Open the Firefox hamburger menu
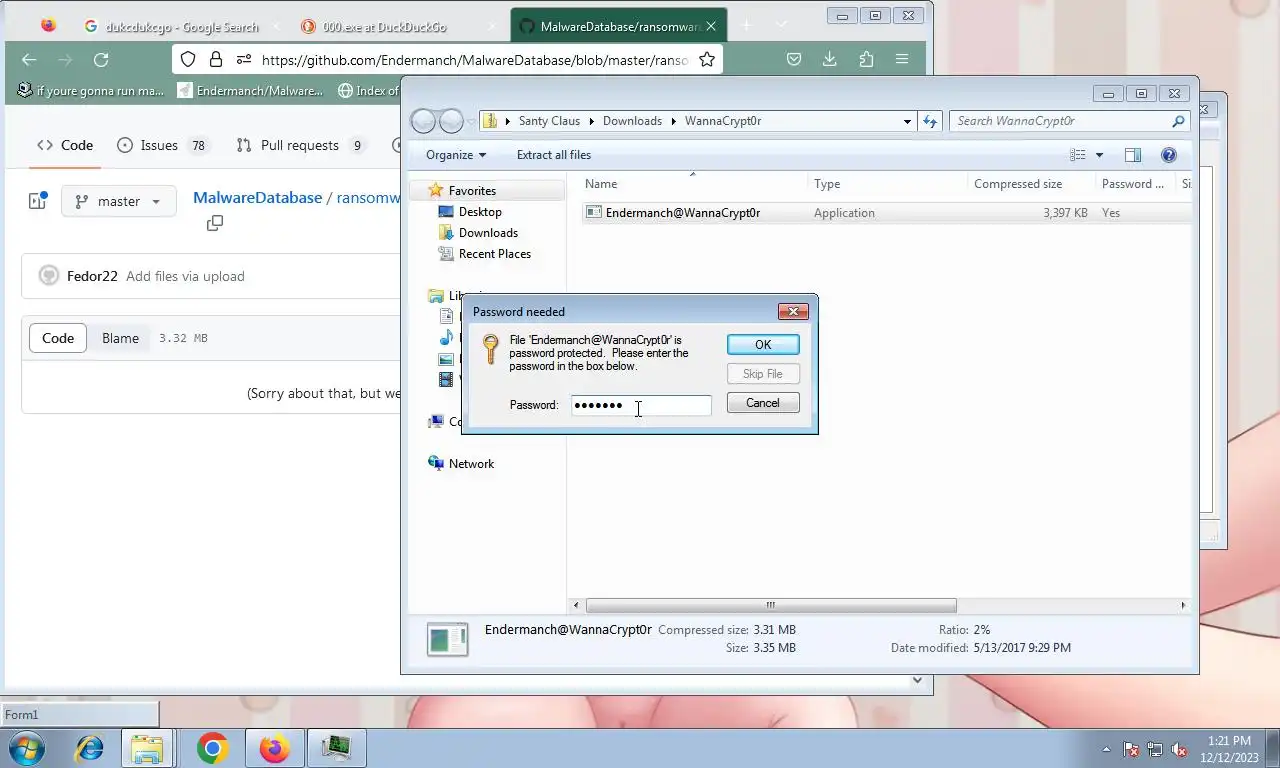The height and width of the screenshot is (768, 1280). tap(902, 60)
